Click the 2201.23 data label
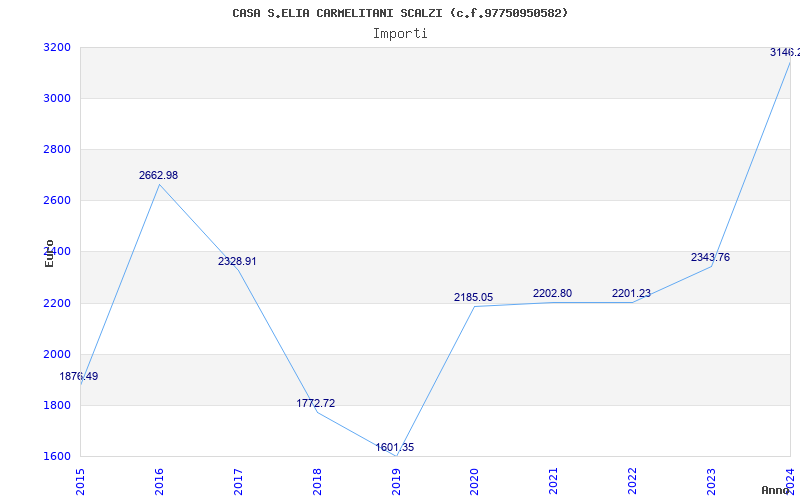The image size is (800, 500). [x=631, y=294]
